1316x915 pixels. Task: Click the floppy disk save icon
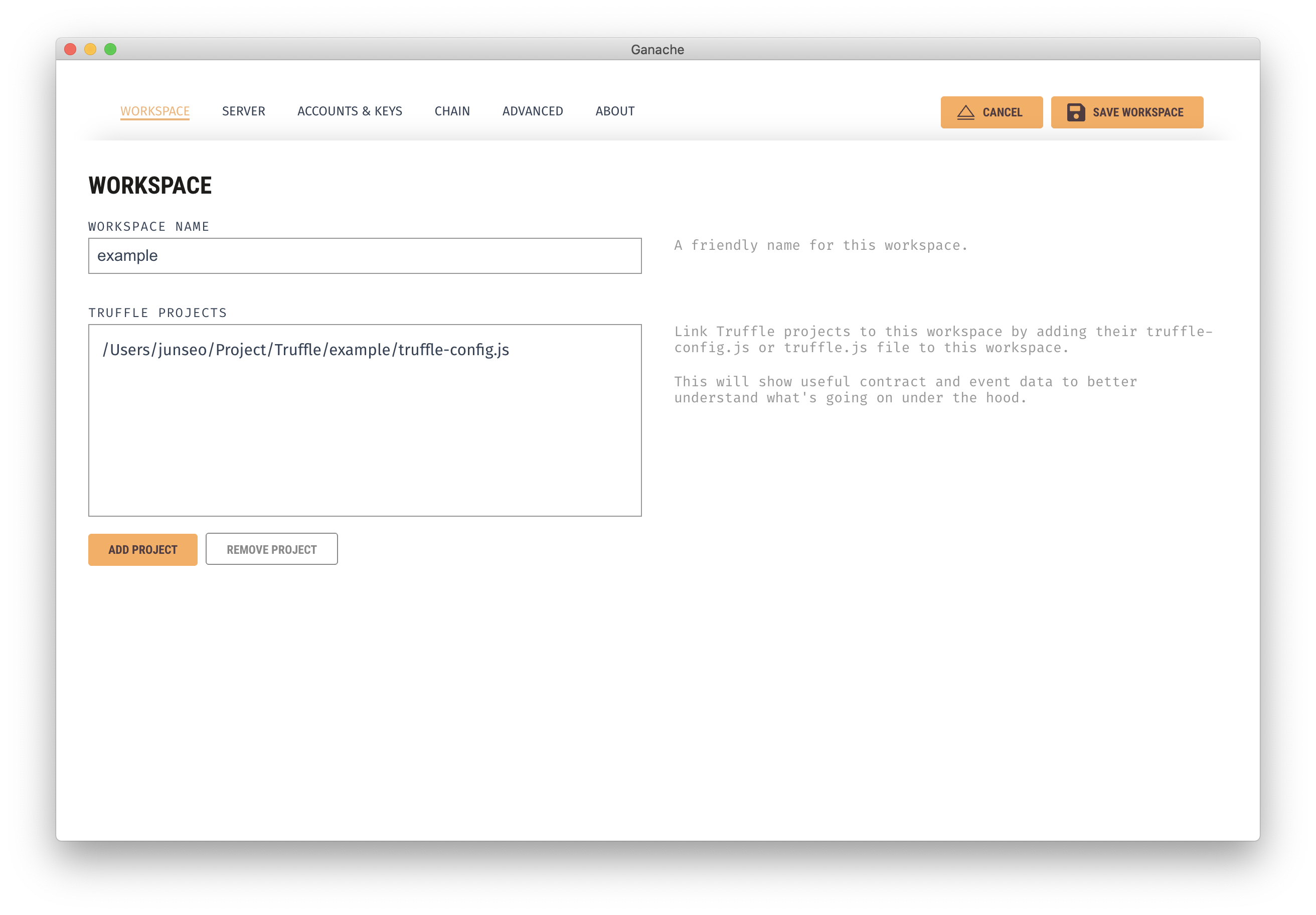[1075, 112]
